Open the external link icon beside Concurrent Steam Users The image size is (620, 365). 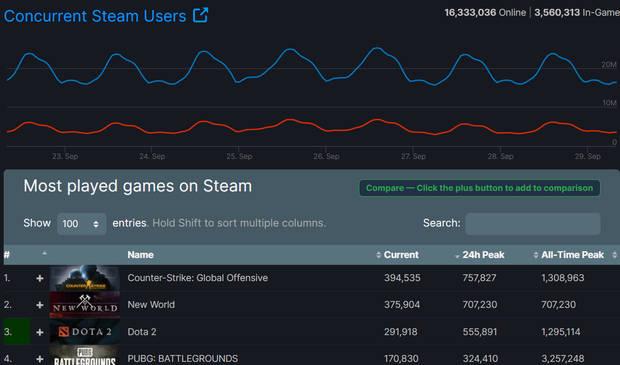[x=200, y=15]
